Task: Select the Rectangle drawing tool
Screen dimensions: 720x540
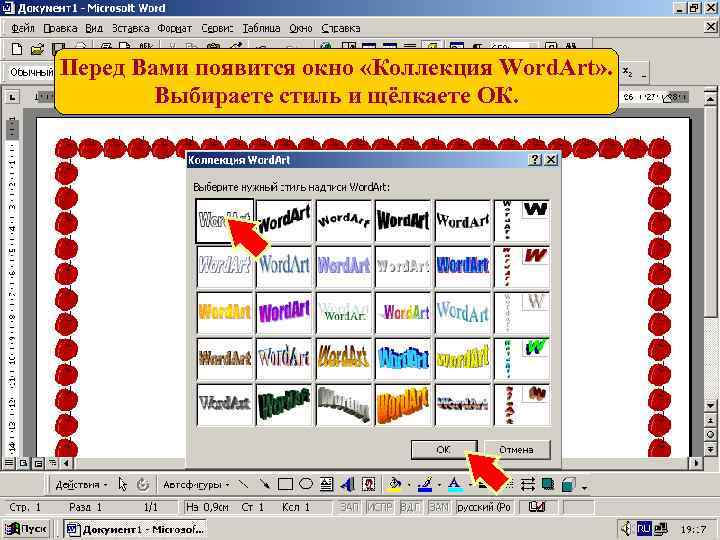Action: (285, 484)
